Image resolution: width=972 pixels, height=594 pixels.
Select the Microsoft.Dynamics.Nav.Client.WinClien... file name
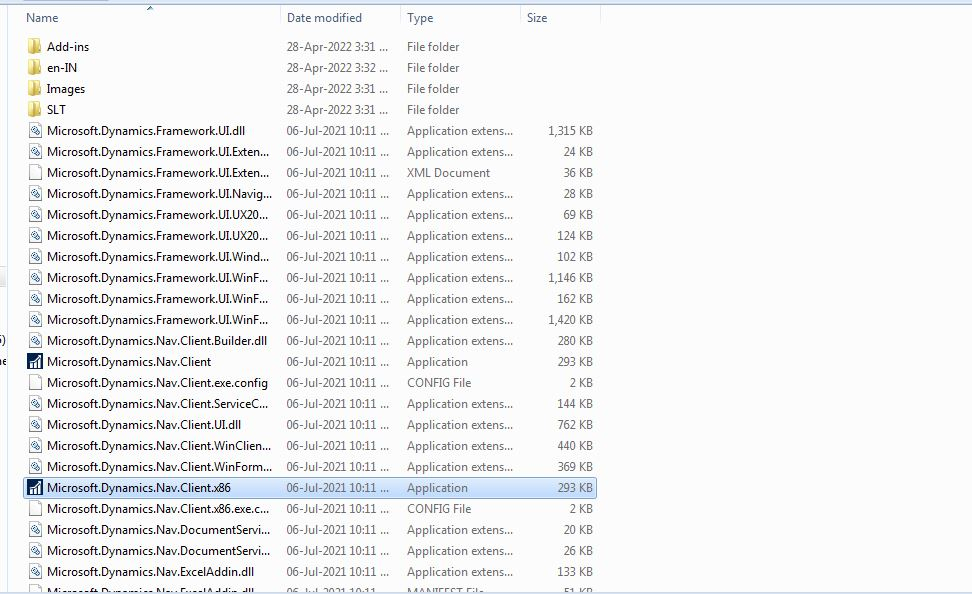tap(159, 446)
